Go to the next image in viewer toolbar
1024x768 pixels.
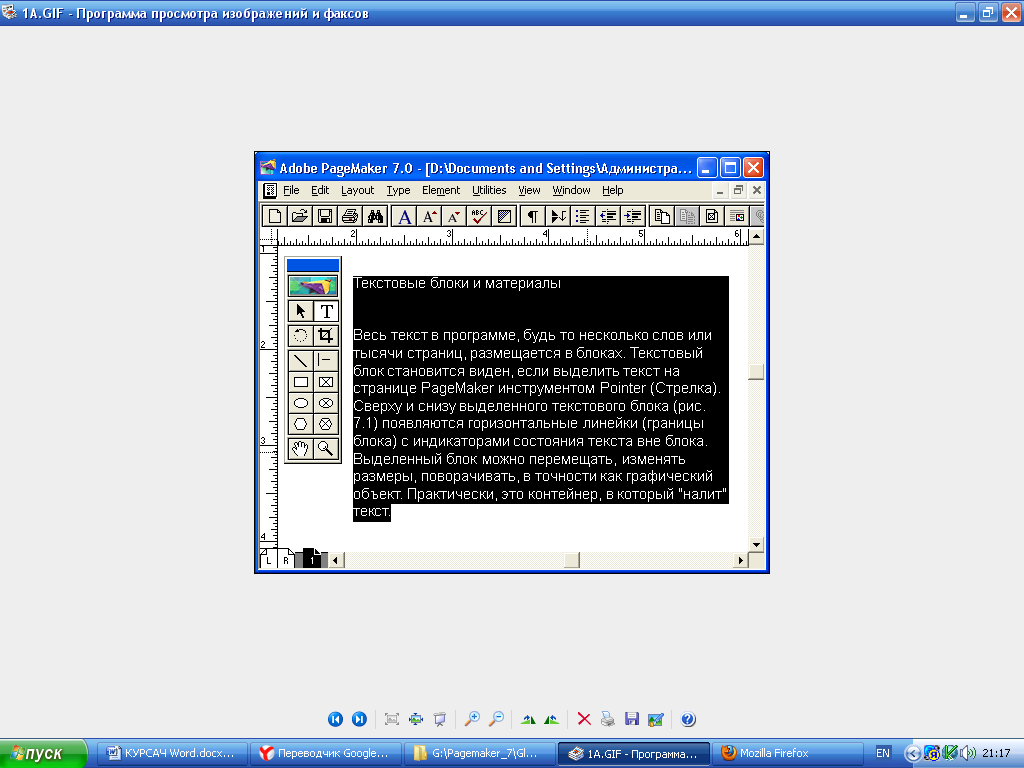tap(359, 719)
